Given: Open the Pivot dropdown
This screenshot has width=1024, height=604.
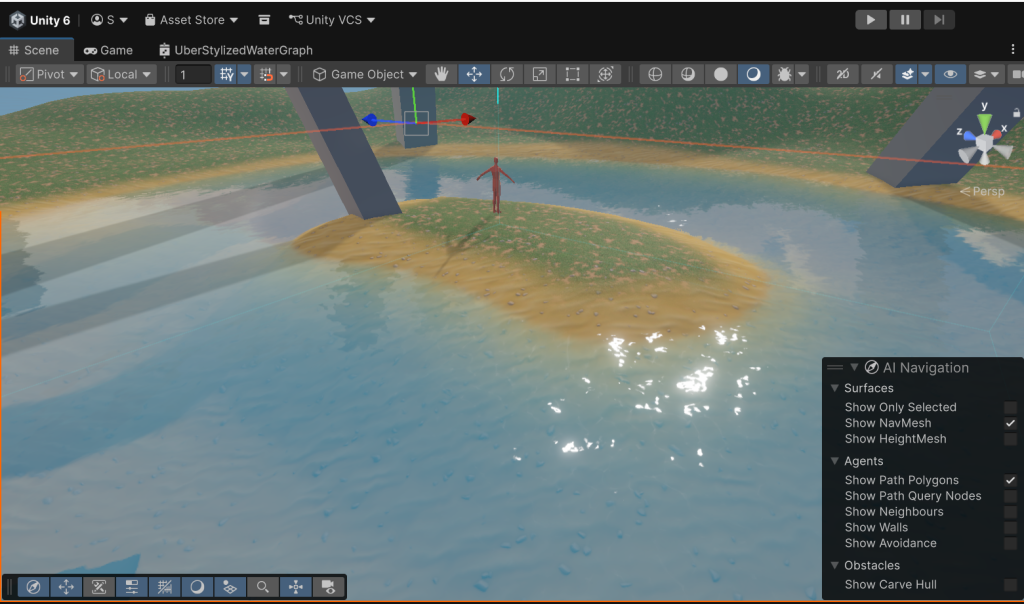Looking at the screenshot, I should (x=49, y=74).
